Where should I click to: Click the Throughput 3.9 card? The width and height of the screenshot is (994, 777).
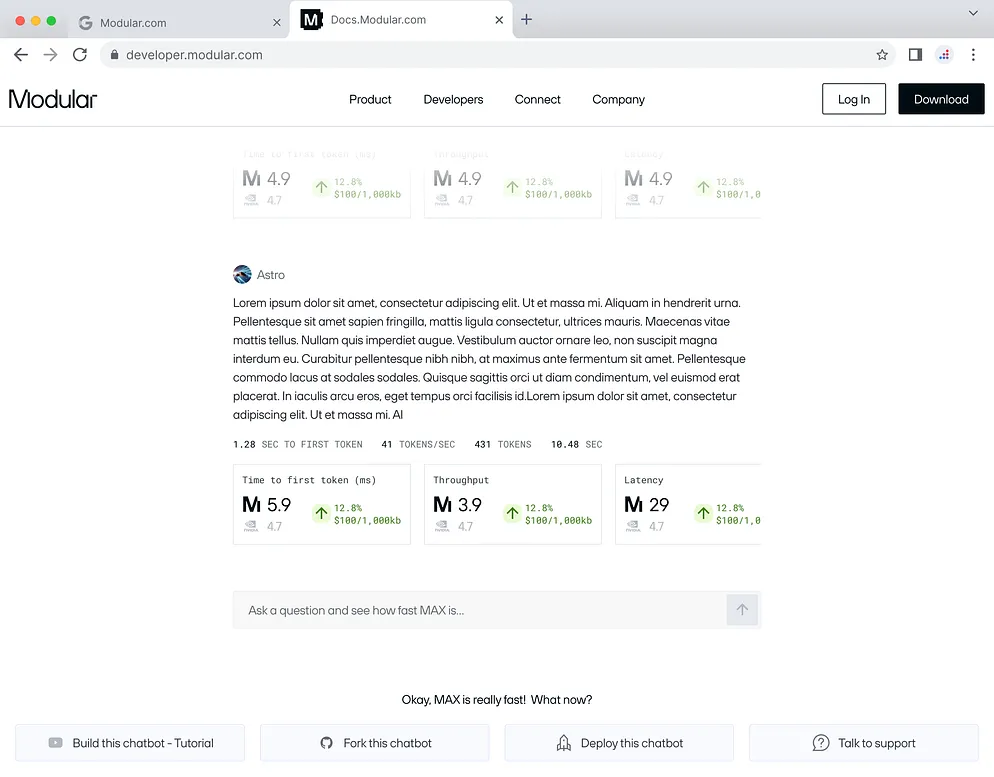point(513,504)
